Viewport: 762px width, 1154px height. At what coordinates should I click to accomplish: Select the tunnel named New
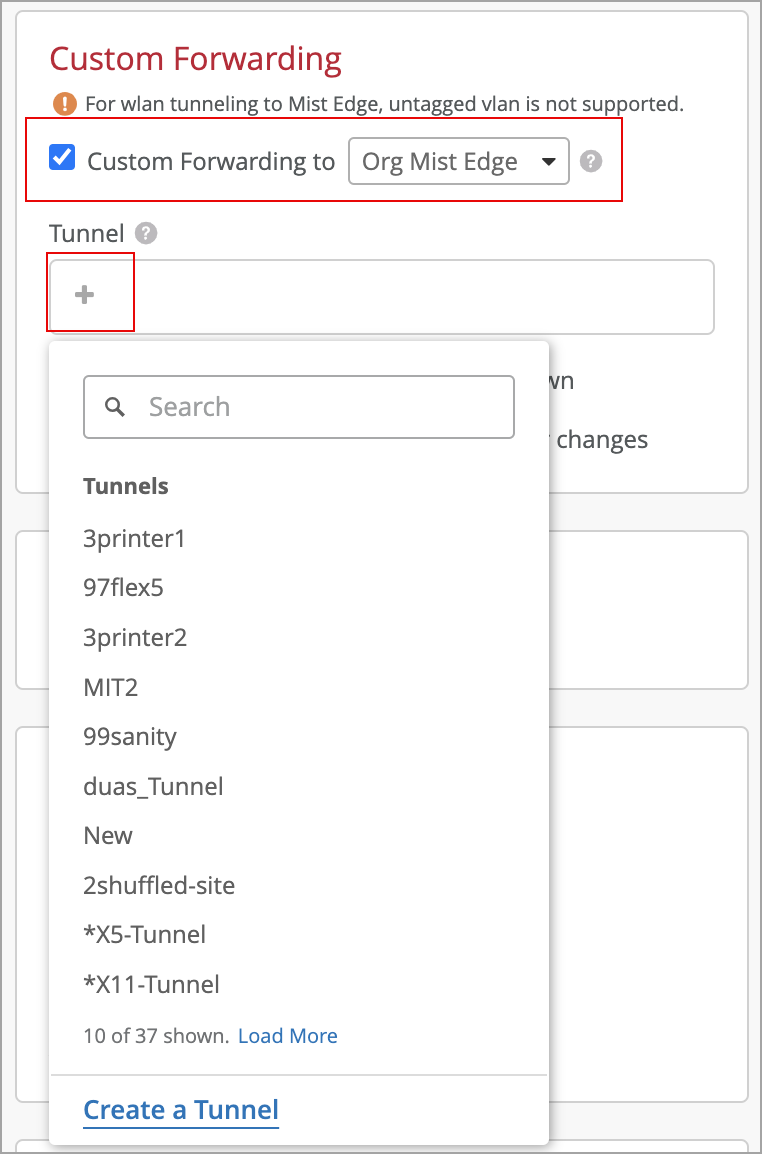[x=108, y=836]
